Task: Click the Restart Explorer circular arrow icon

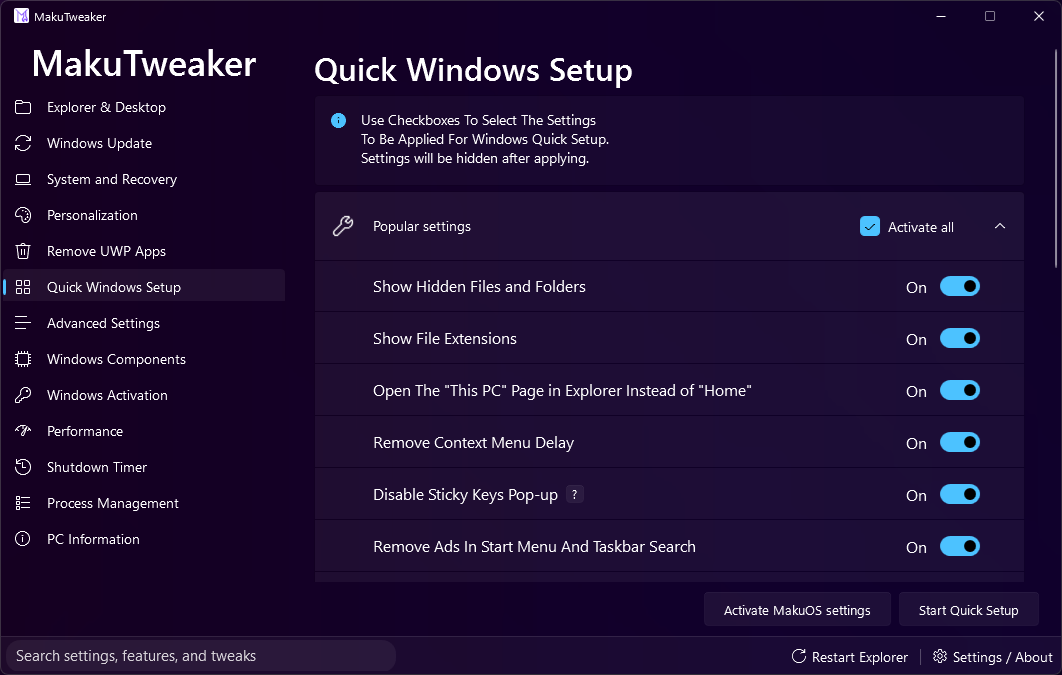Action: click(x=799, y=656)
